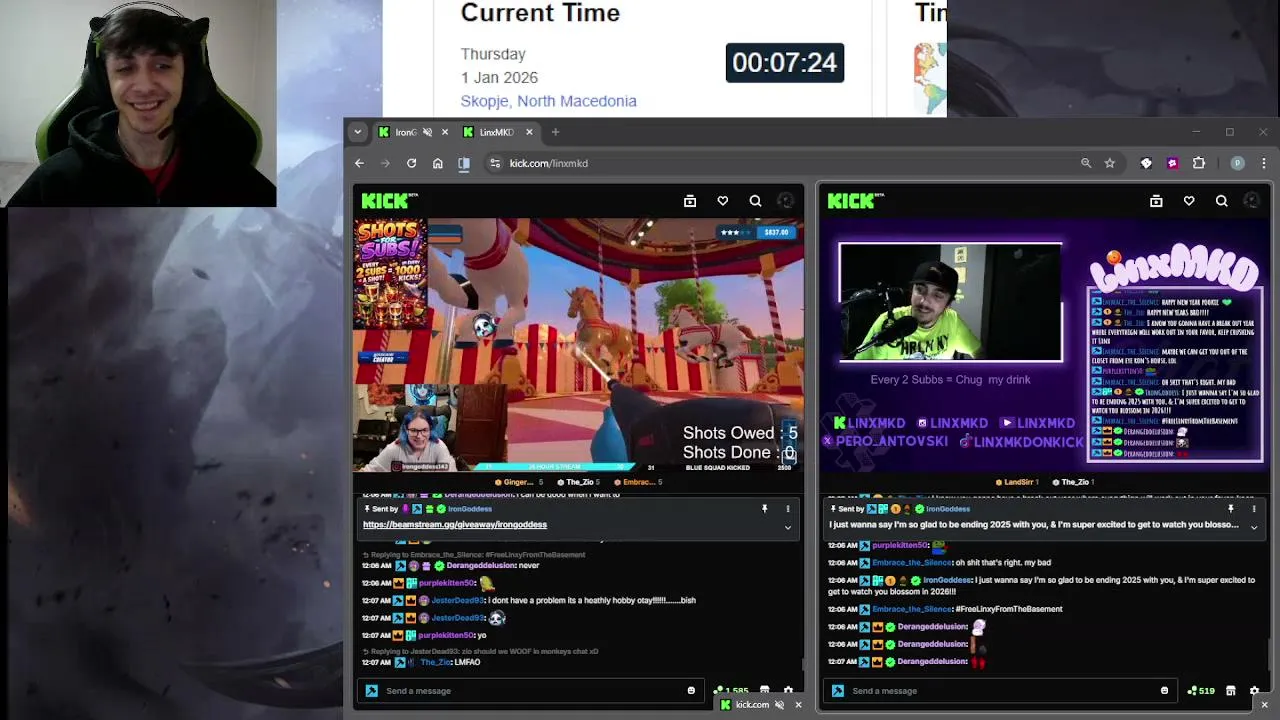Open chat settings gear in right chat
This screenshot has width=1280, height=720.
pos(1254,691)
